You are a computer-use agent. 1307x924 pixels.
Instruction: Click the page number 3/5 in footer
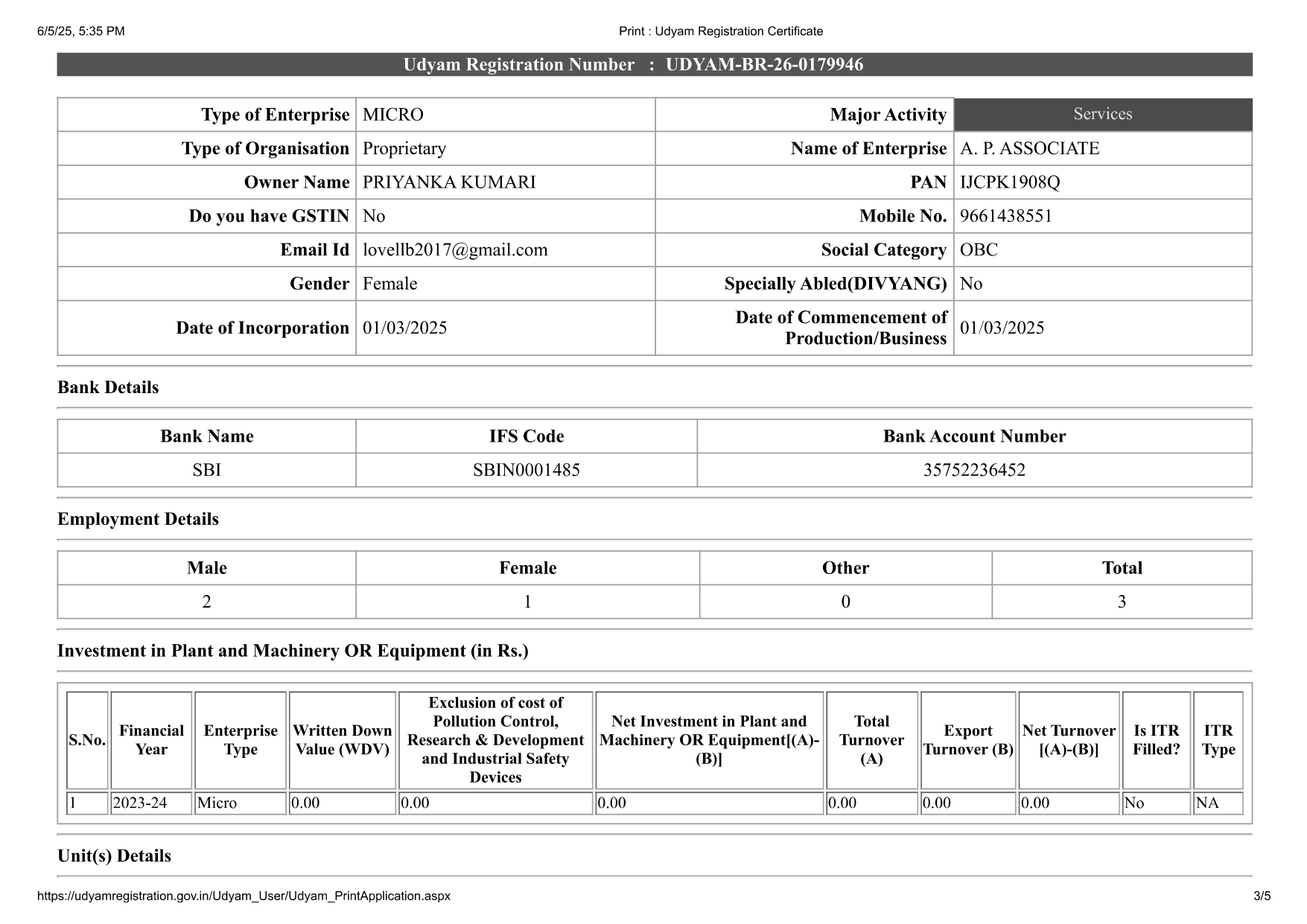pyautogui.click(x=1262, y=896)
